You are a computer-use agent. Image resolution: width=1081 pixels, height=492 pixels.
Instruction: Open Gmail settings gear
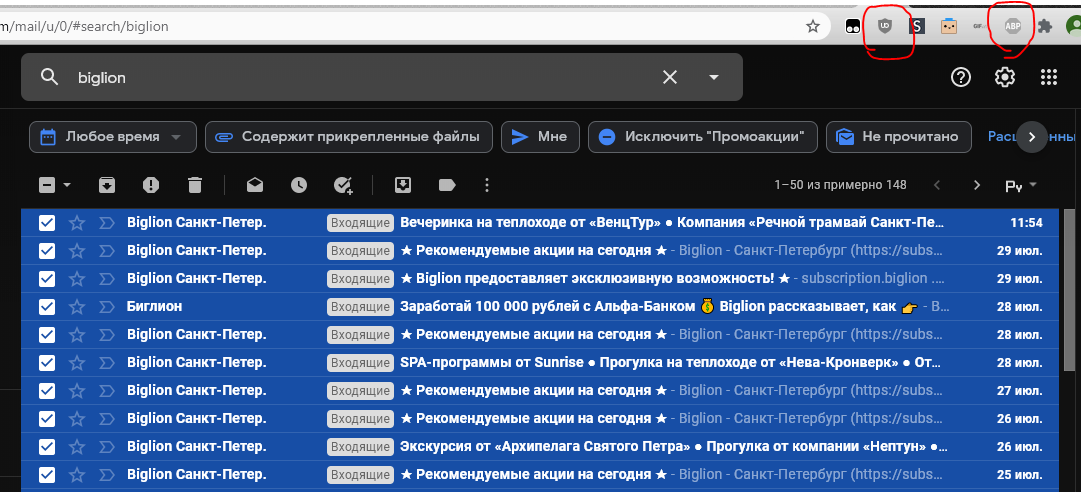1005,78
